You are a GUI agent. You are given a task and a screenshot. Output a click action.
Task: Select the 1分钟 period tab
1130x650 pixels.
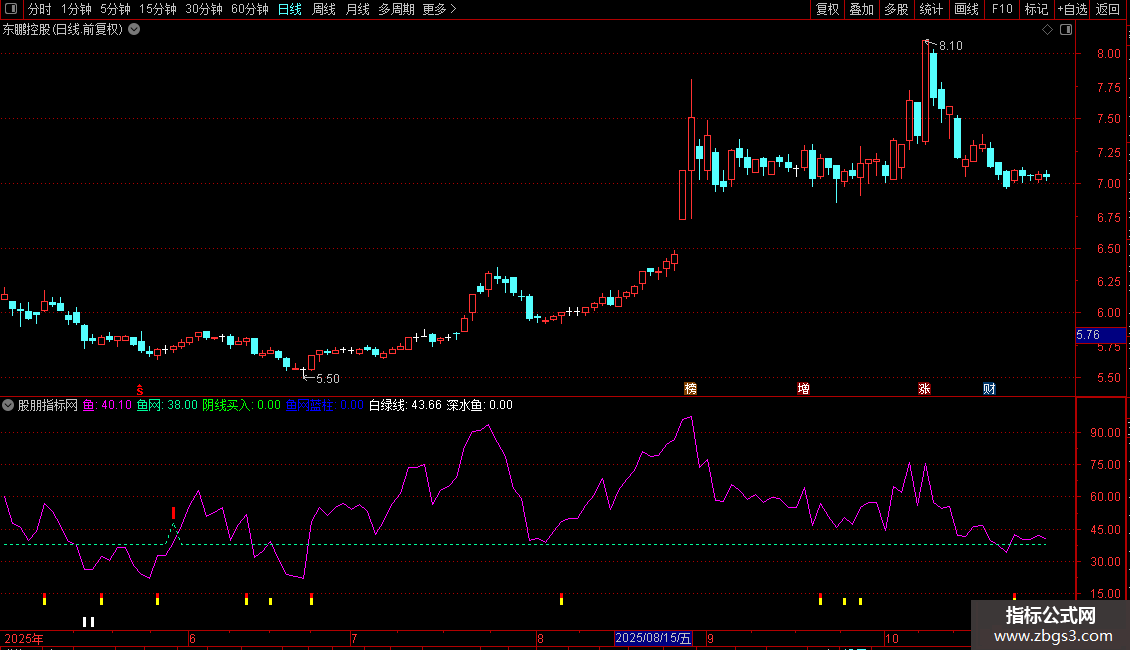[76, 9]
